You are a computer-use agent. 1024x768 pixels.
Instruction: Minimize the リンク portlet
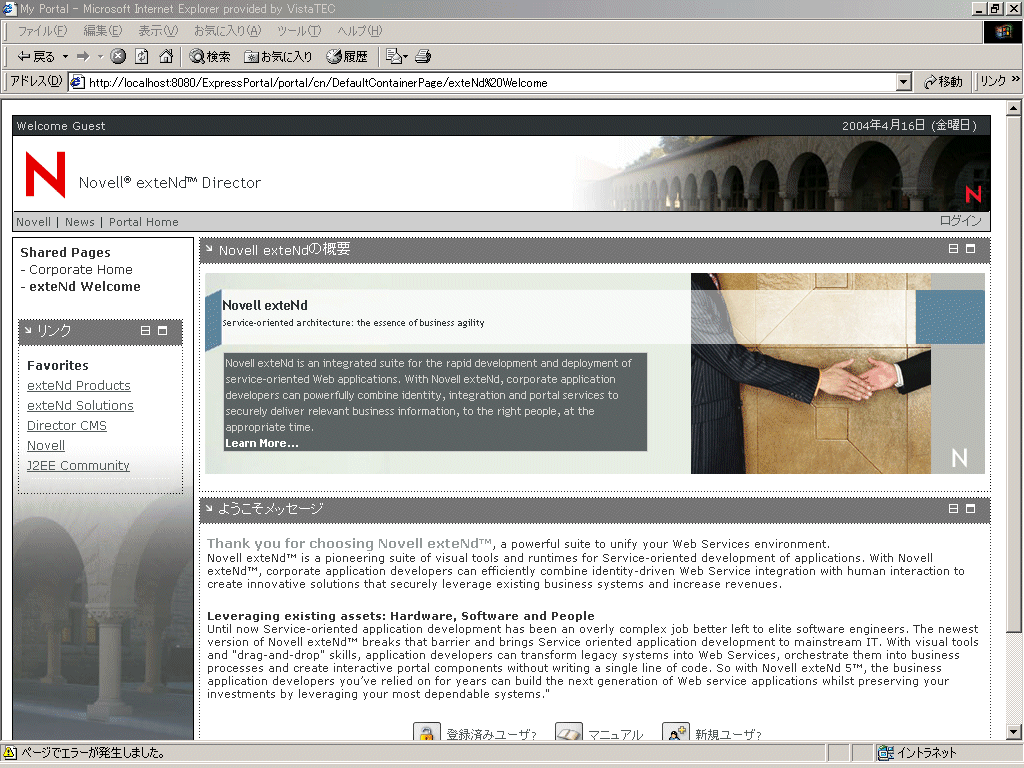coord(146,331)
